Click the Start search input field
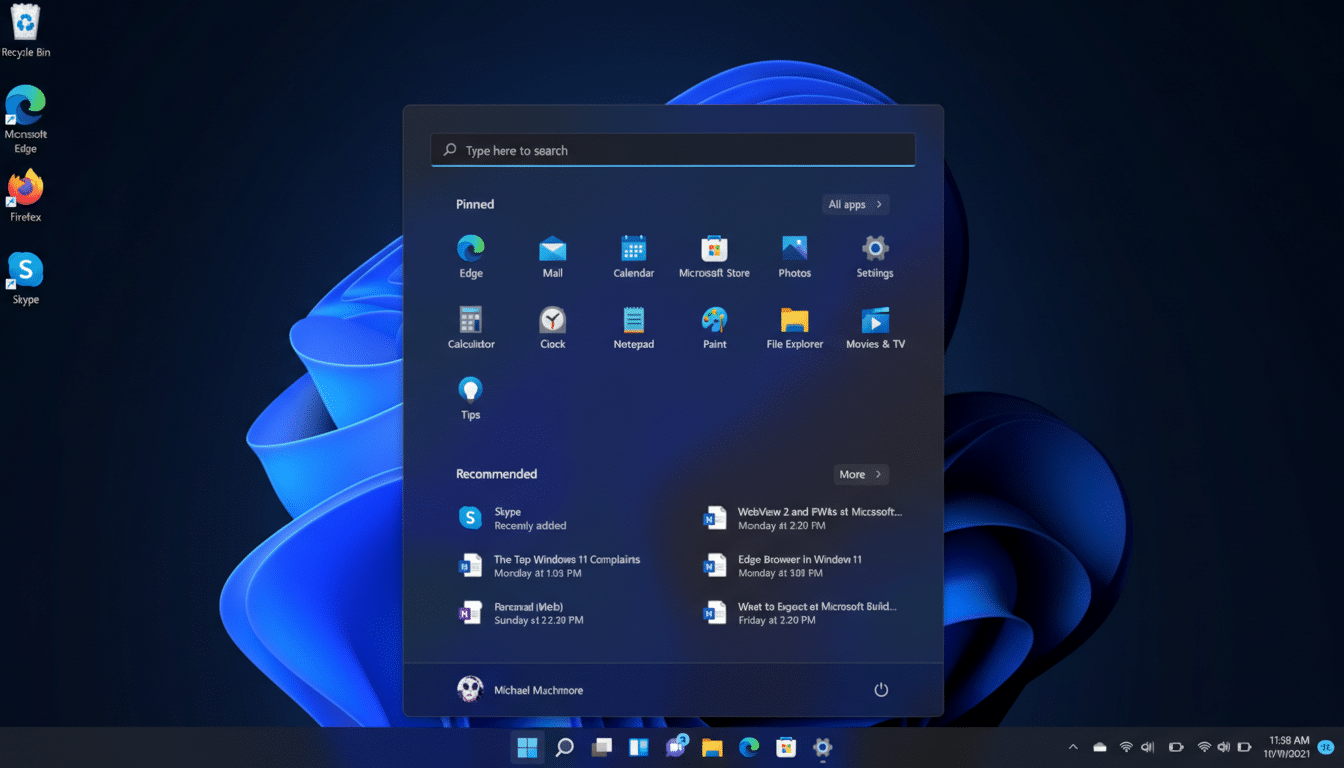 click(672, 149)
